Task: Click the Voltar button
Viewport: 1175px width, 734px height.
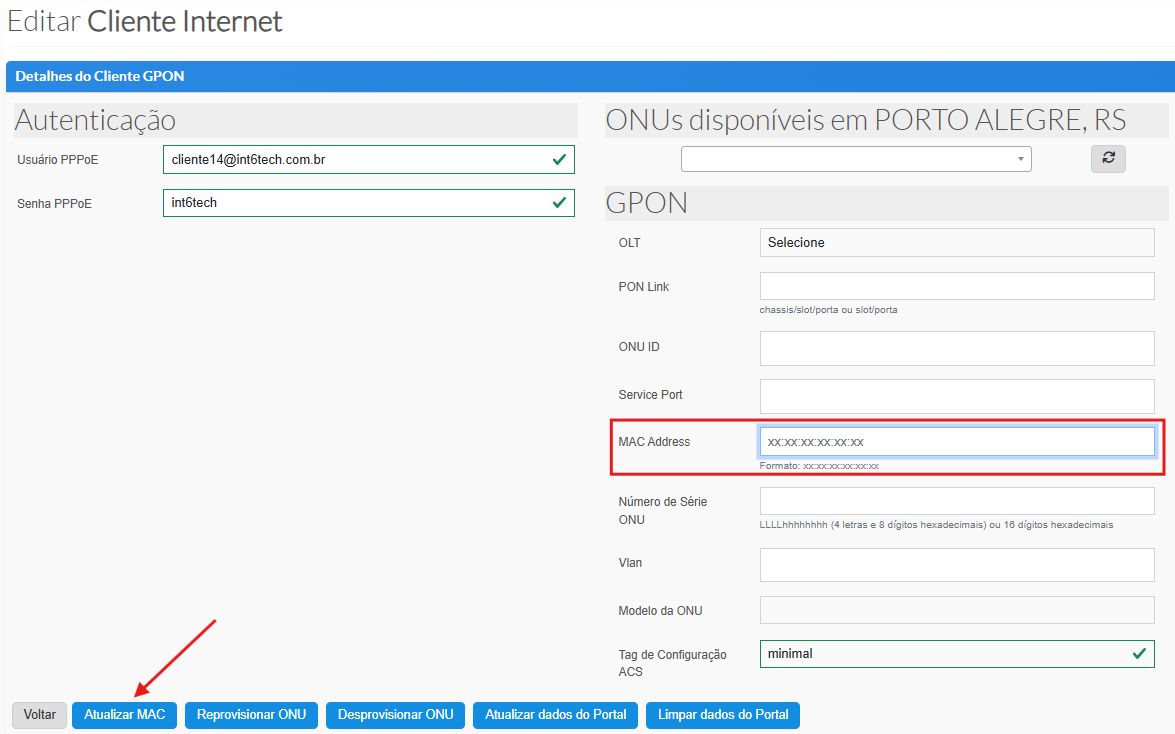Action: click(40, 715)
